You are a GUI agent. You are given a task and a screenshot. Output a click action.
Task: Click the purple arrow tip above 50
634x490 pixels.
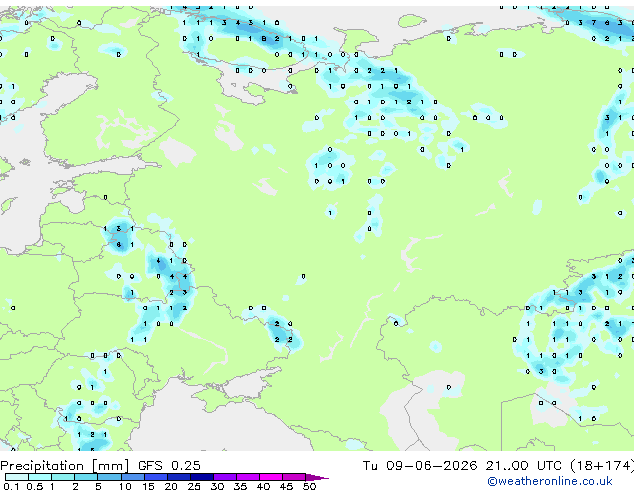pos(318,477)
